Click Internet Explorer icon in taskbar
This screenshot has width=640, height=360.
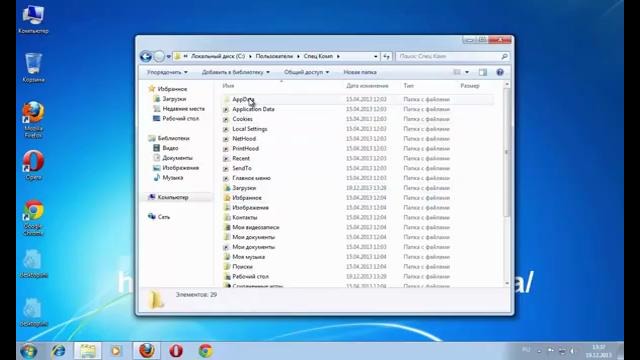58,351
